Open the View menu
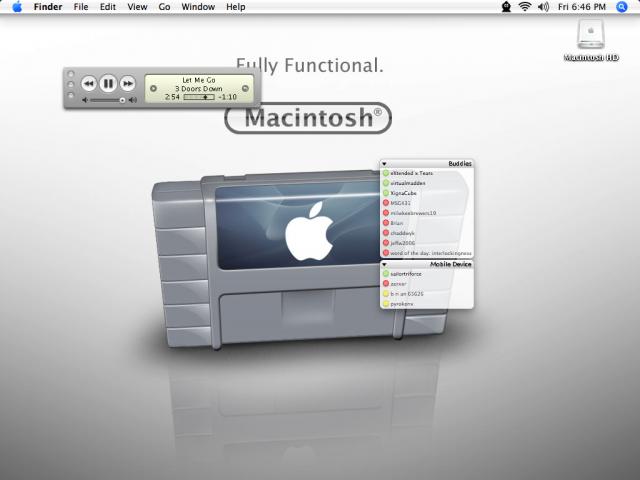Viewport: 640px width, 480px height. [137, 7]
